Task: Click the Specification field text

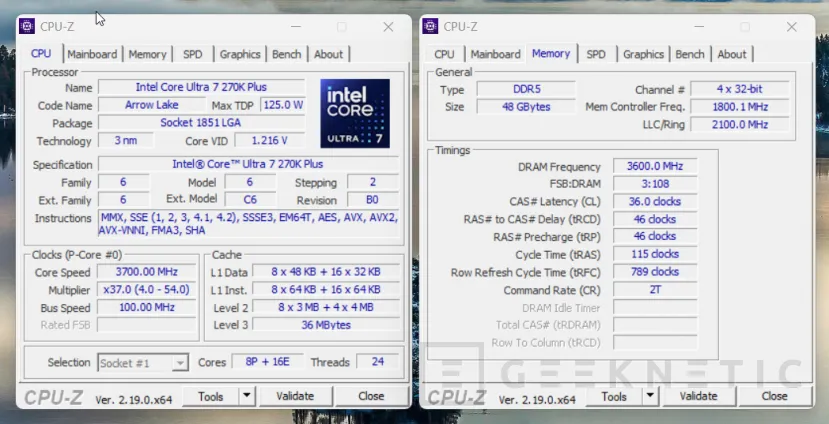Action: [248, 164]
